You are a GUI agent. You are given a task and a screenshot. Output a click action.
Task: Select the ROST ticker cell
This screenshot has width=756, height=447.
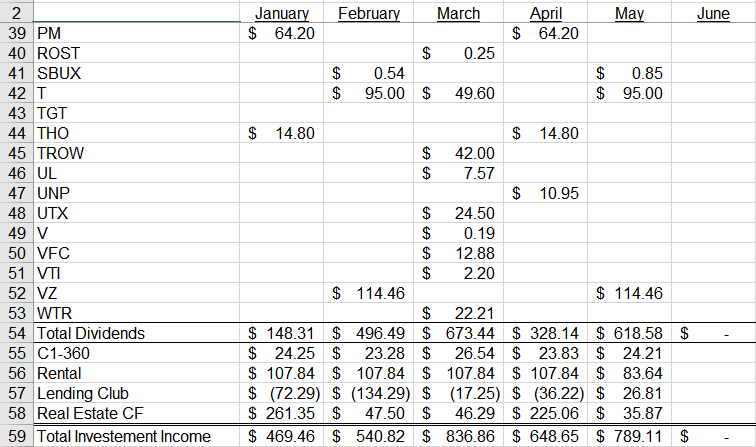pos(136,53)
